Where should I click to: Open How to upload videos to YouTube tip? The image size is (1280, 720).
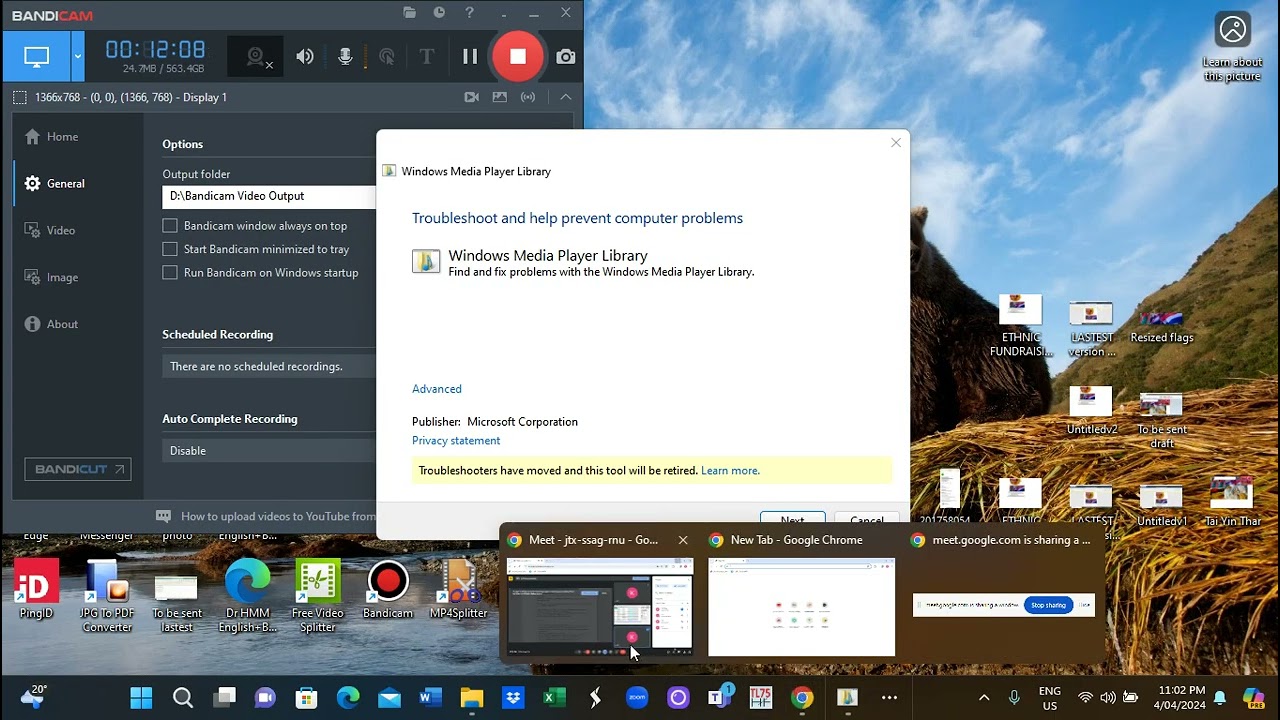(268, 517)
